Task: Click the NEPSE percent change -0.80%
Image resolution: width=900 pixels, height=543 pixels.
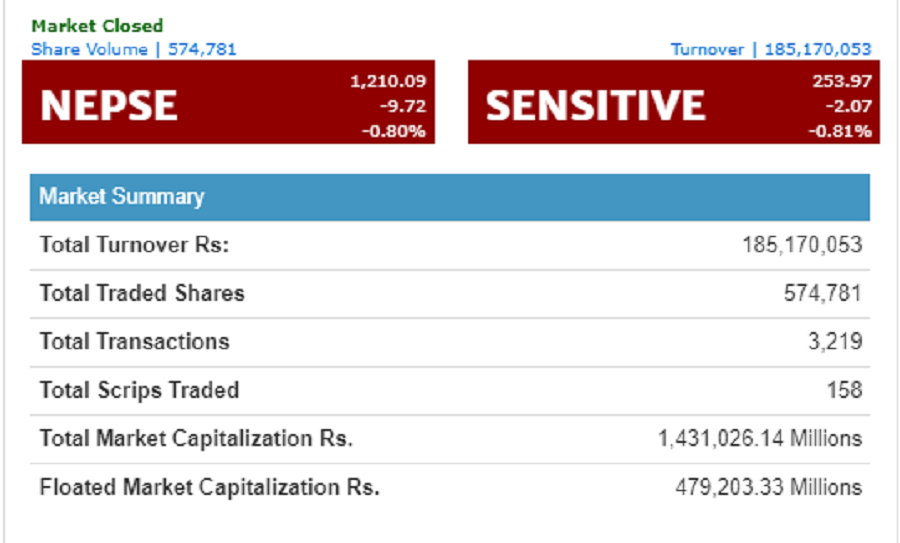Action: [x=394, y=131]
